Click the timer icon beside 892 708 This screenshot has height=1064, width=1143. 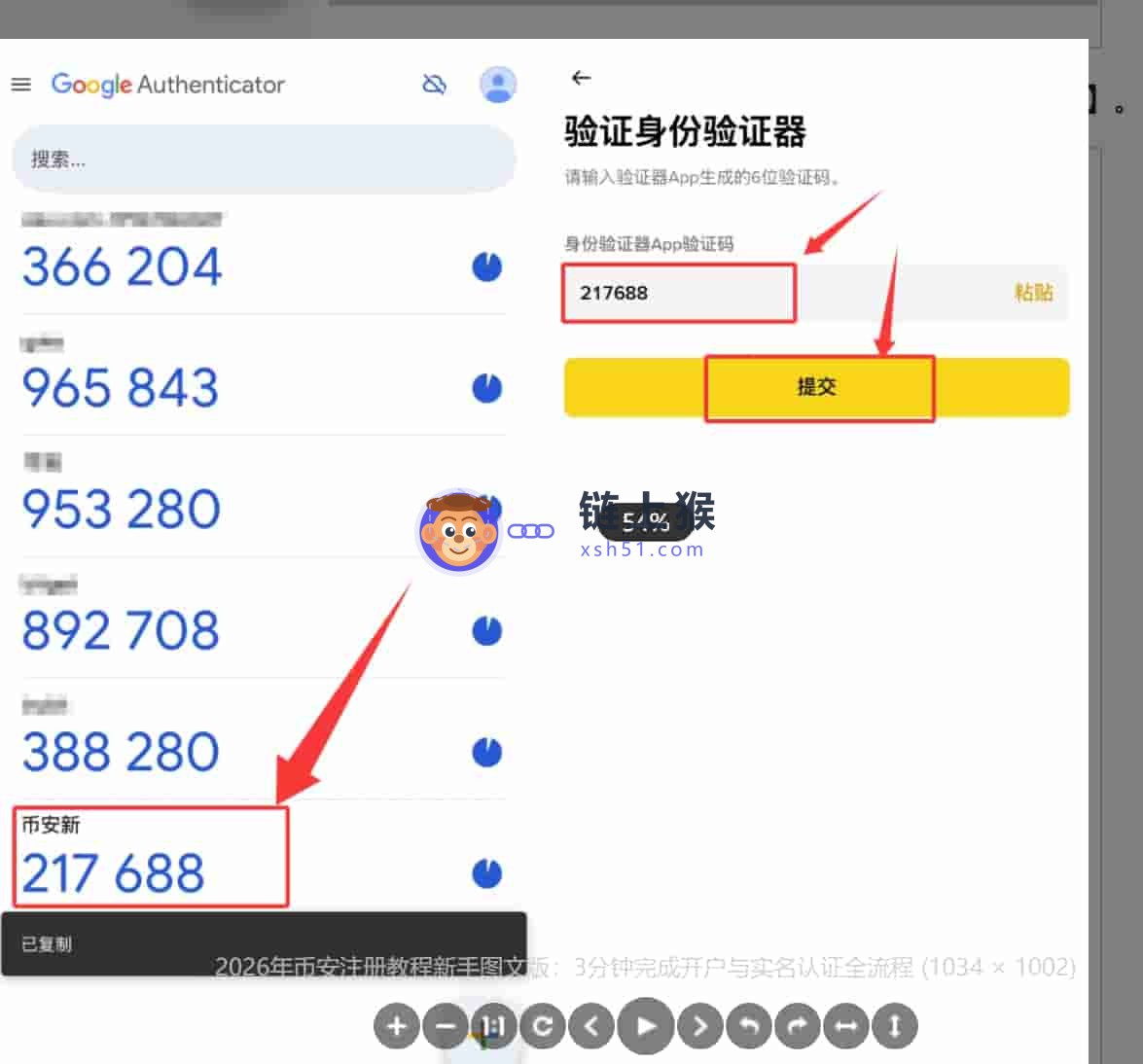[487, 631]
